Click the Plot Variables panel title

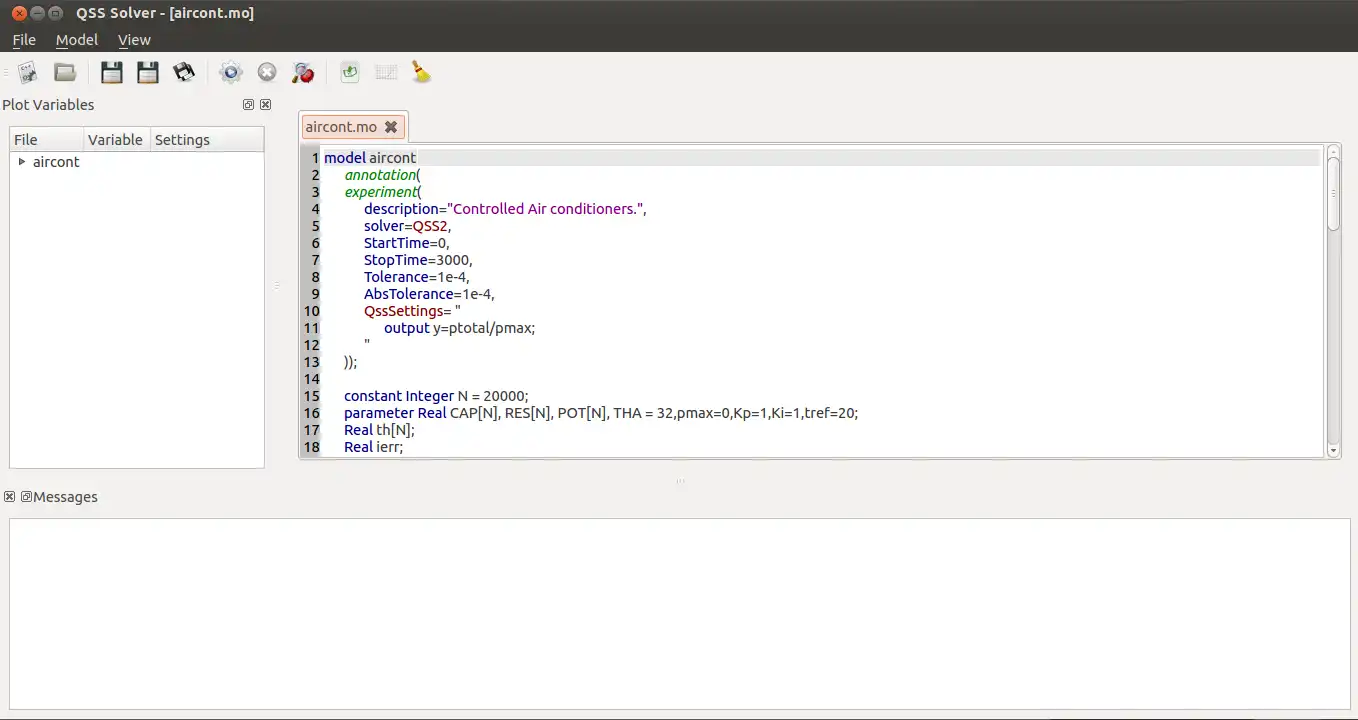[48, 105]
